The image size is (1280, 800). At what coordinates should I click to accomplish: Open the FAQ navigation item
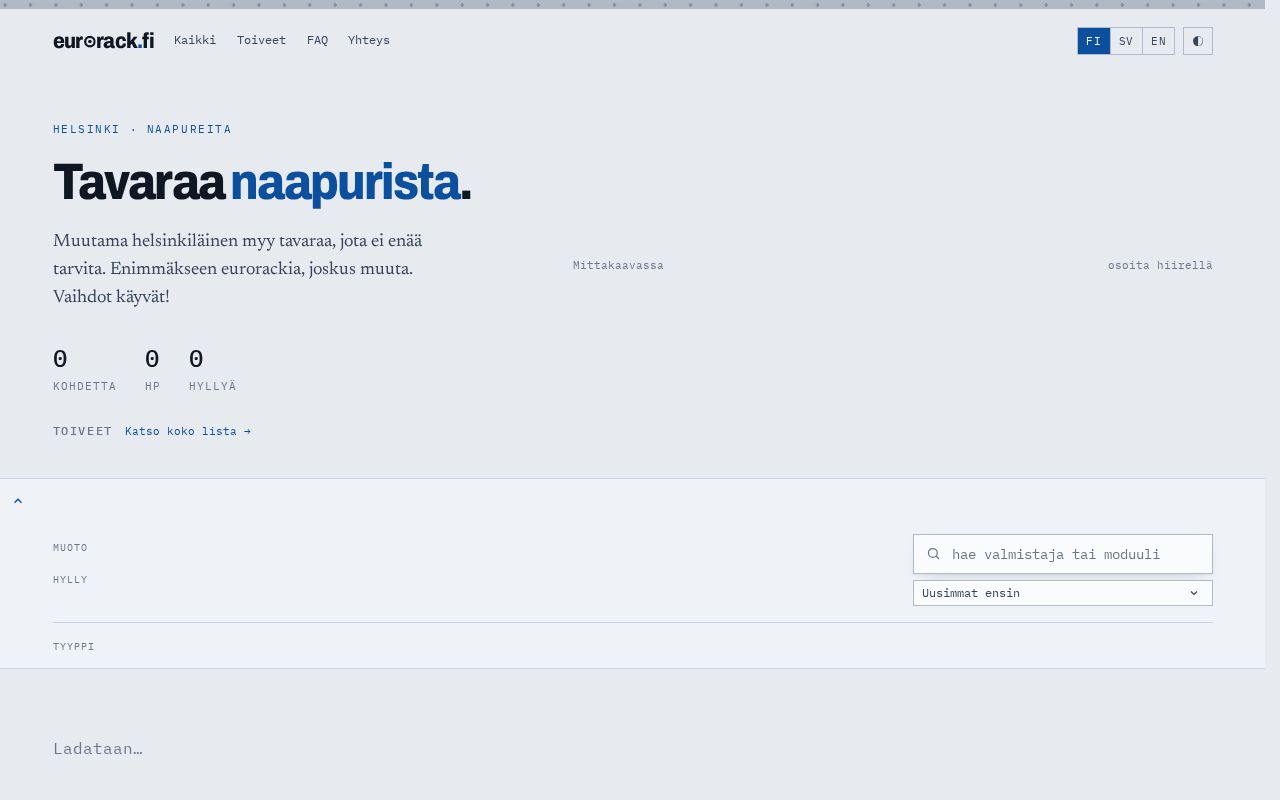click(317, 41)
